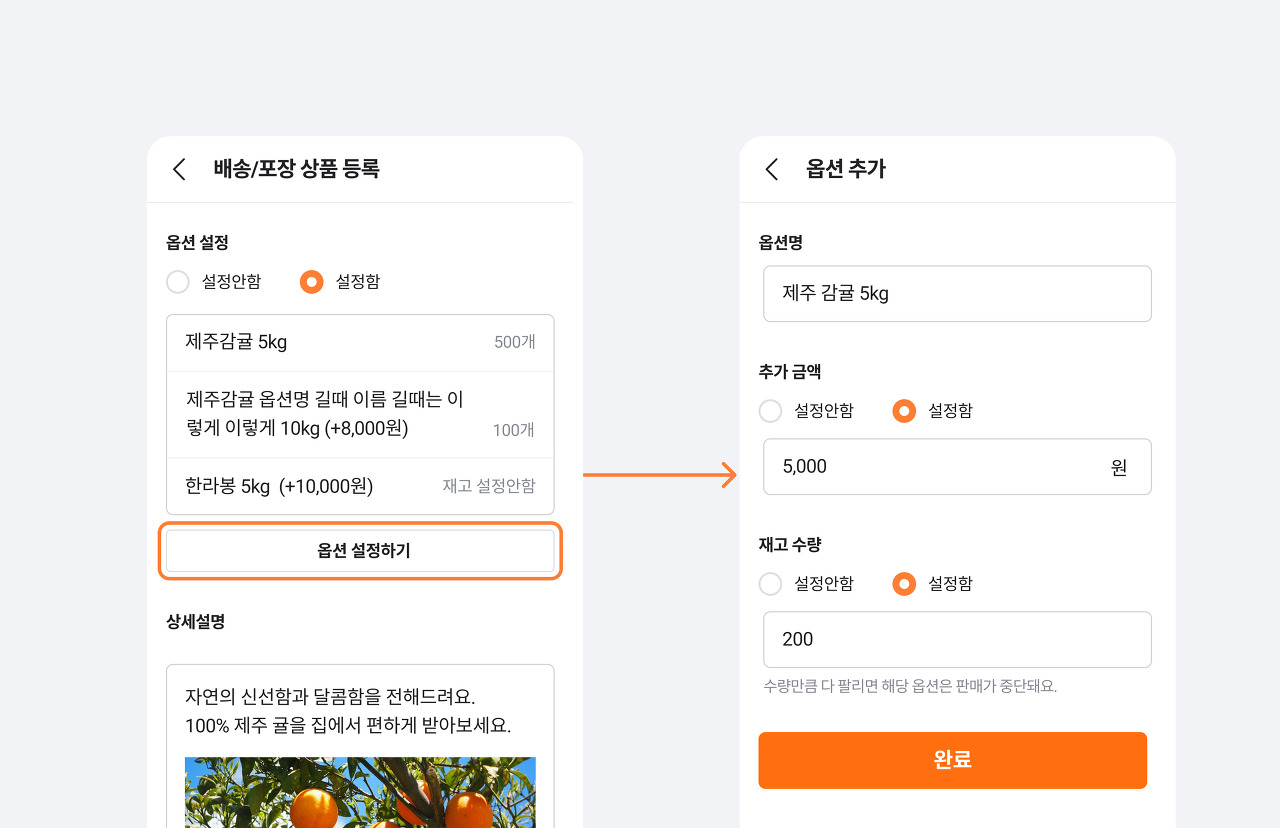
Task: Select the 한라봉 5kg (+10,000원) option row
Action: [360, 487]
